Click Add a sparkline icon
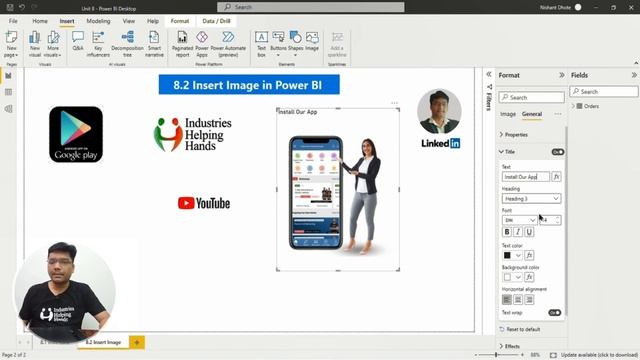This screenshot has width=640, height=360. pos(337,44)
